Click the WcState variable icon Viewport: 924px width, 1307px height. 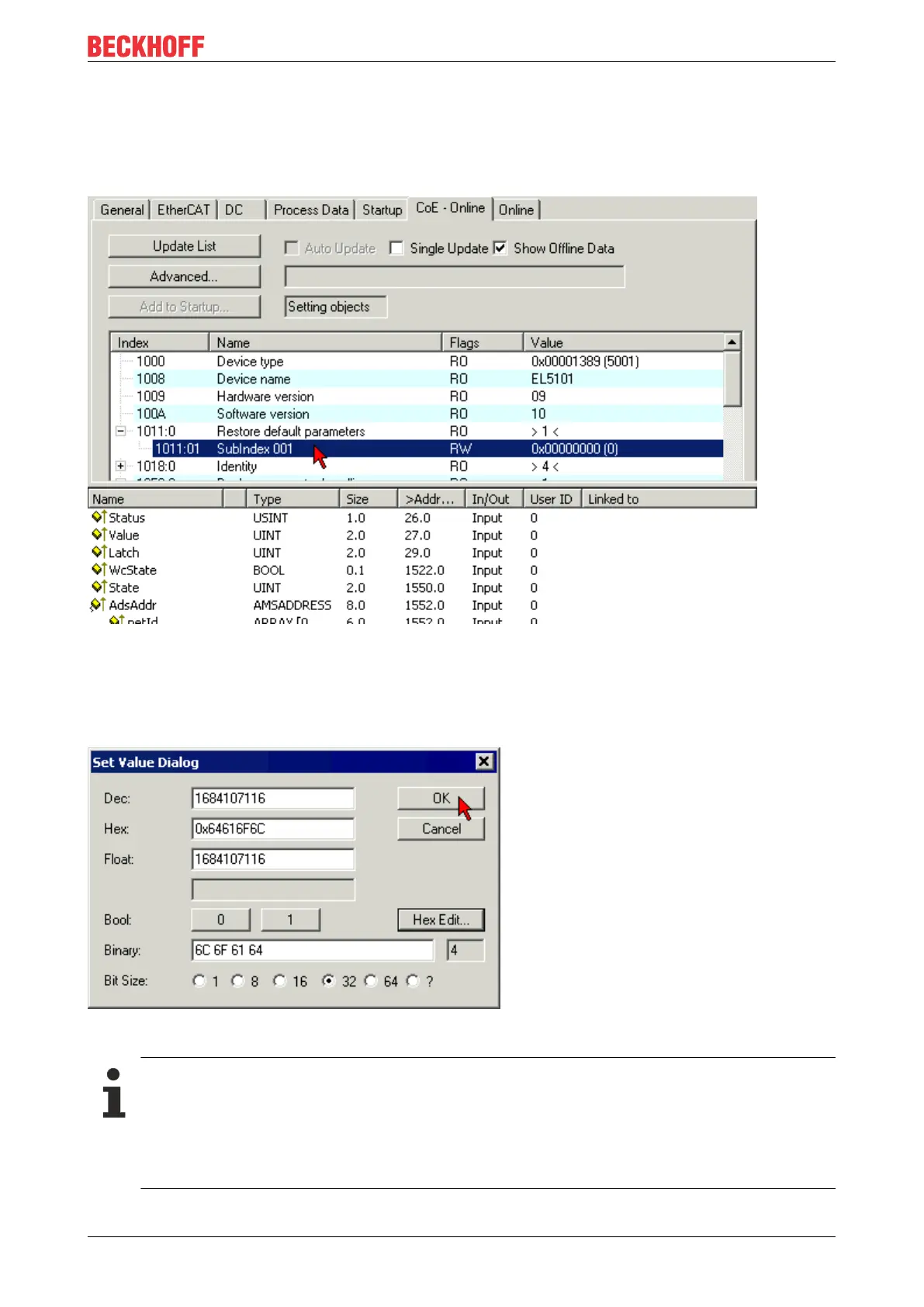click(99, 570)
